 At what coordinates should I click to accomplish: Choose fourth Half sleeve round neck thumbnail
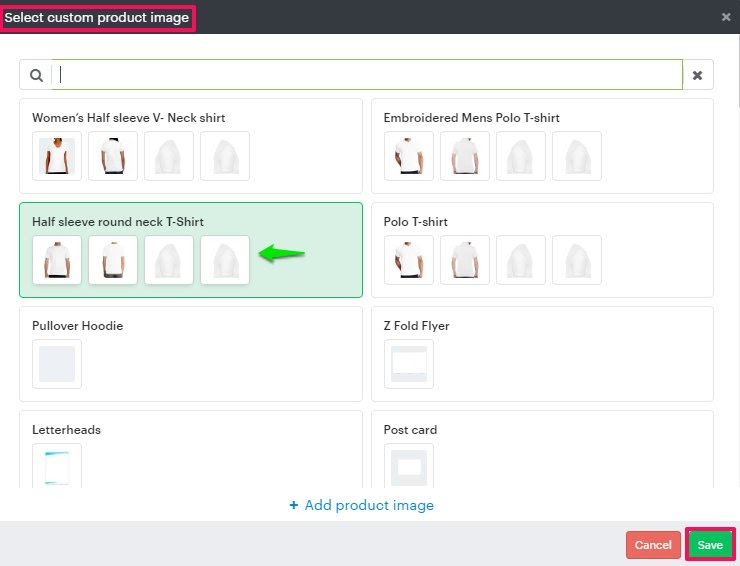[225, 260]
